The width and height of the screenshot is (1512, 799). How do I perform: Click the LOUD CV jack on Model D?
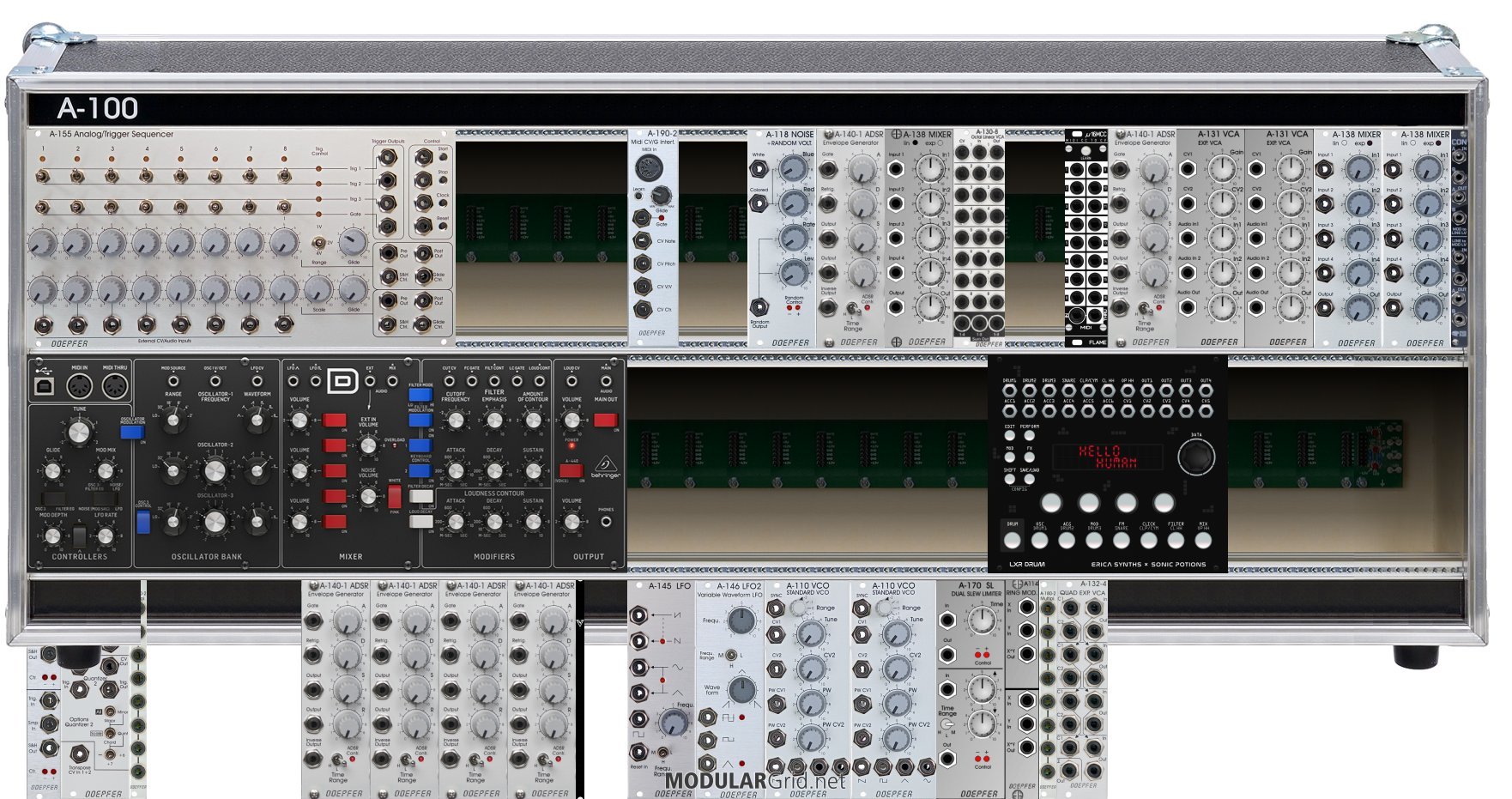coord(572,380)
